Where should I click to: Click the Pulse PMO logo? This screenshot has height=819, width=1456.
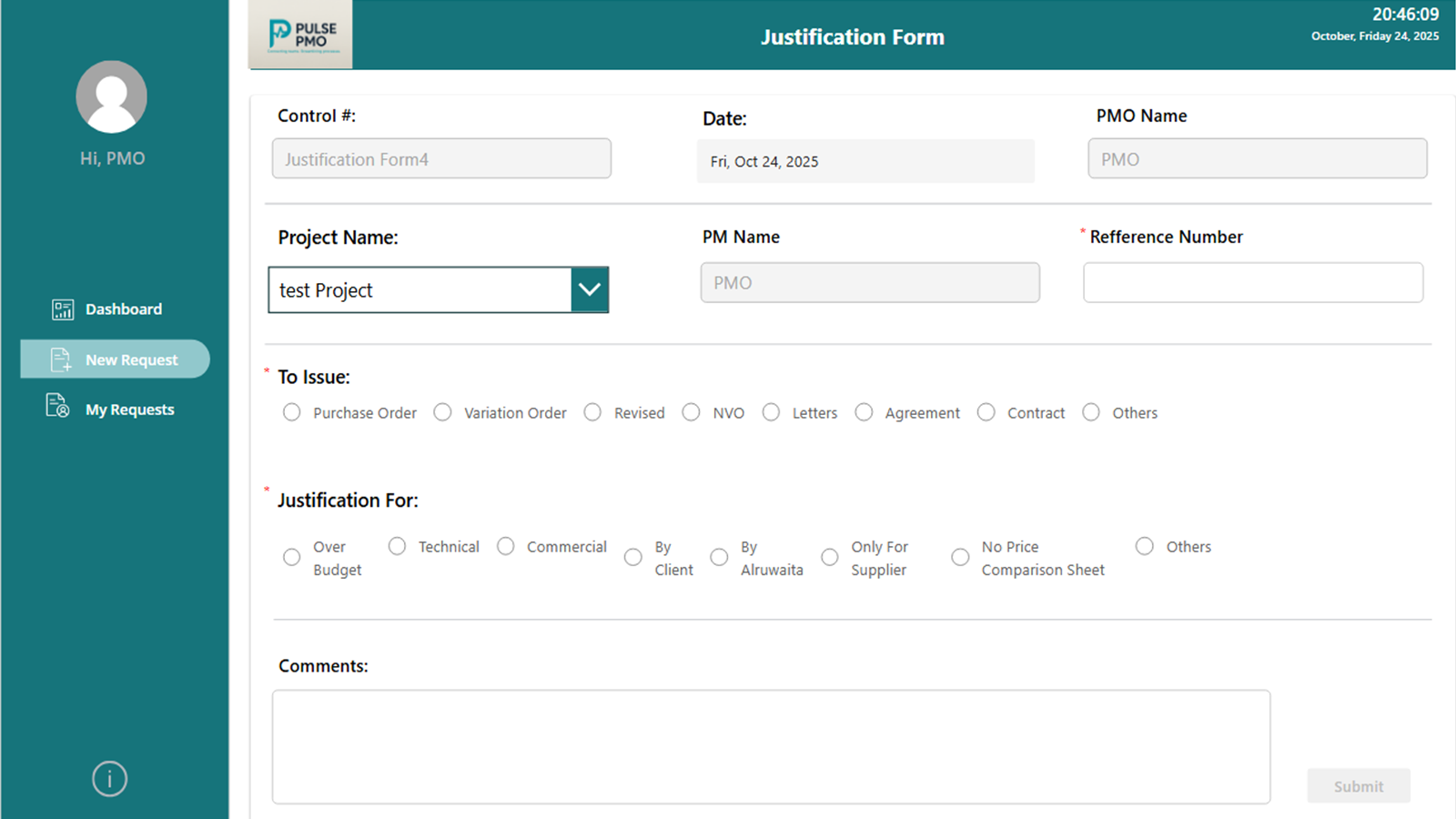pyautogui.click(x=300, y=35)
